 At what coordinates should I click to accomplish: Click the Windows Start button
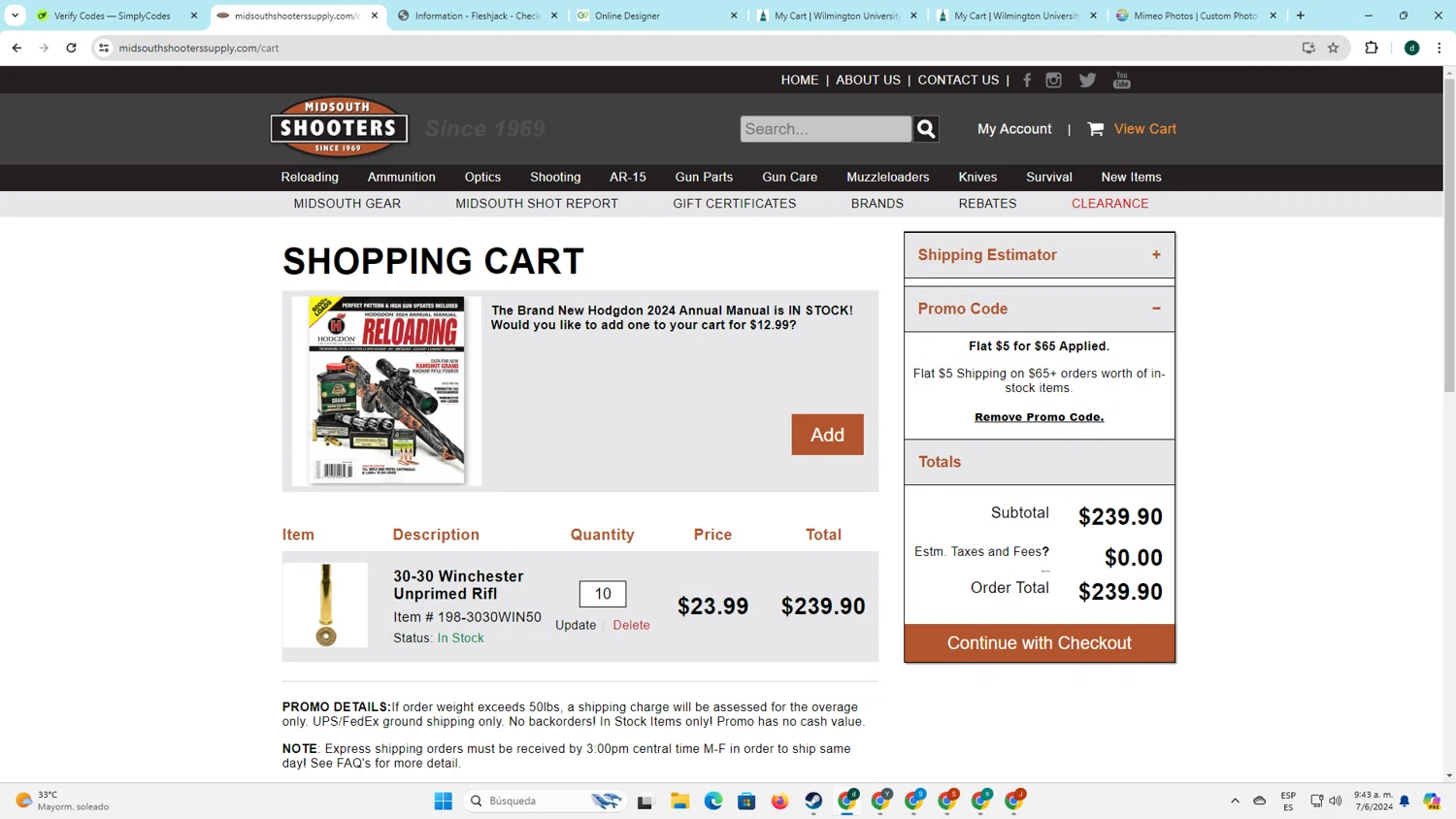(x=443, y=801)
